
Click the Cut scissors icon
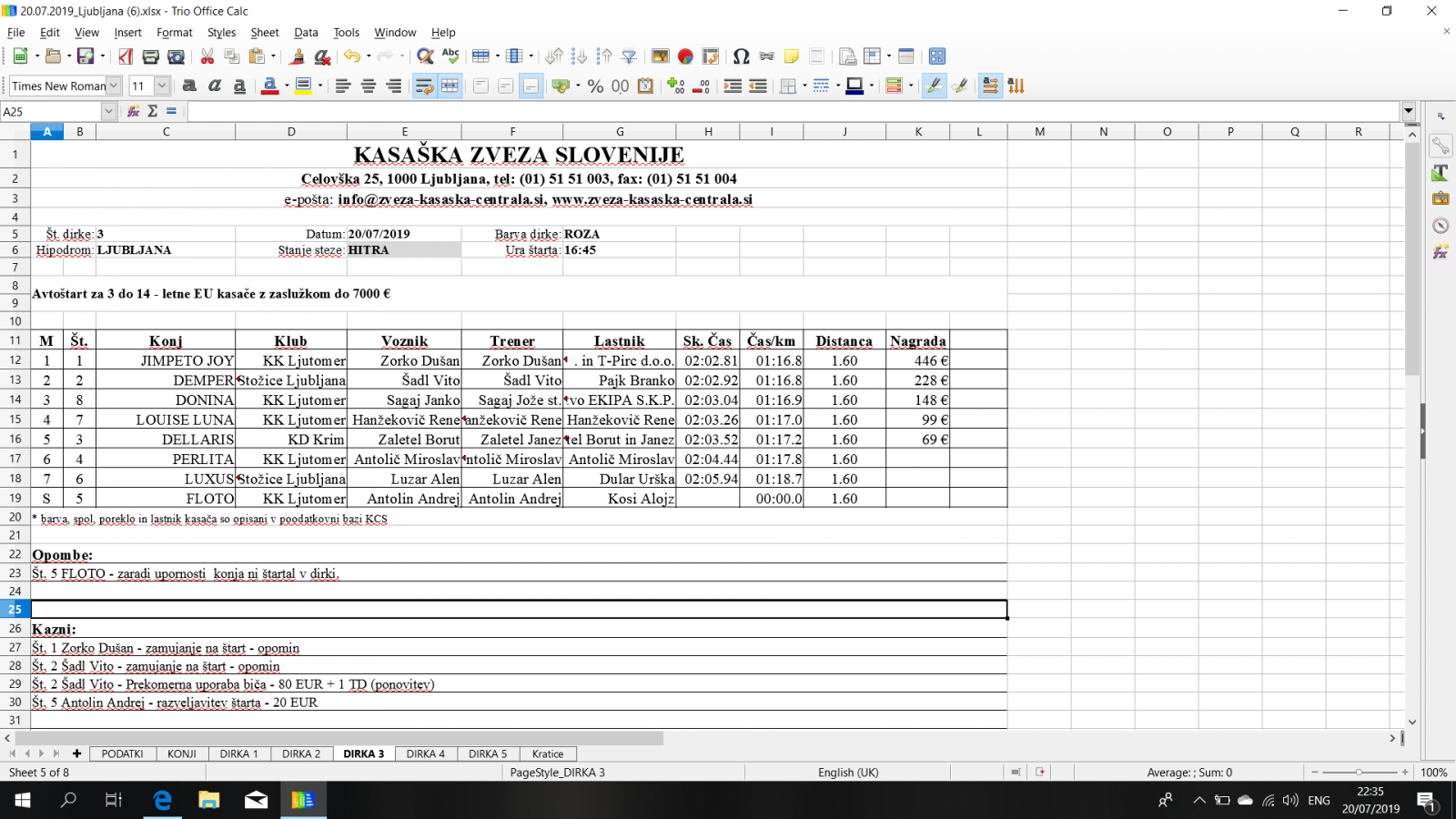click(207, 56)
